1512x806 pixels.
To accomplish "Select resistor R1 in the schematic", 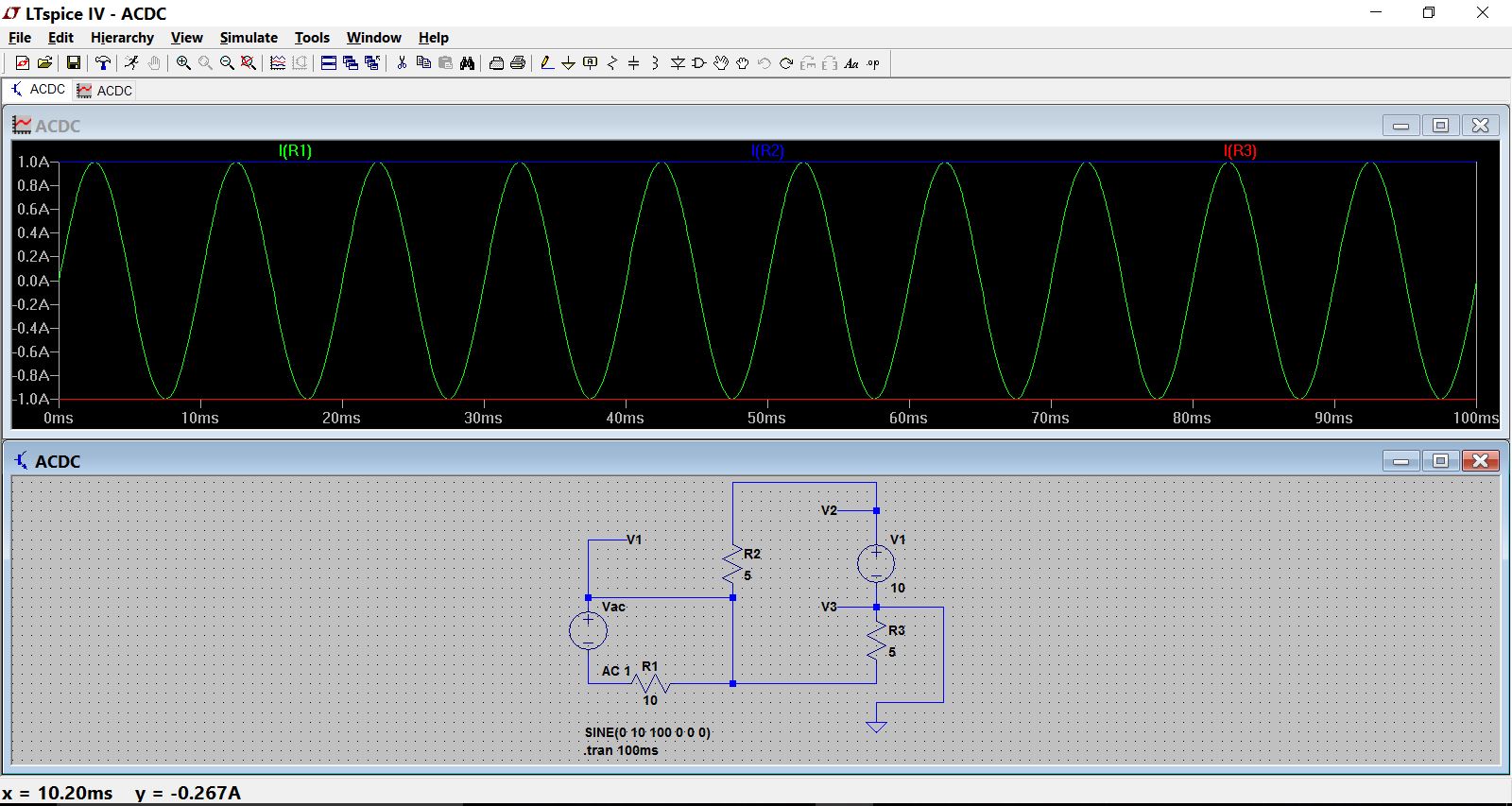I will 651,682.
